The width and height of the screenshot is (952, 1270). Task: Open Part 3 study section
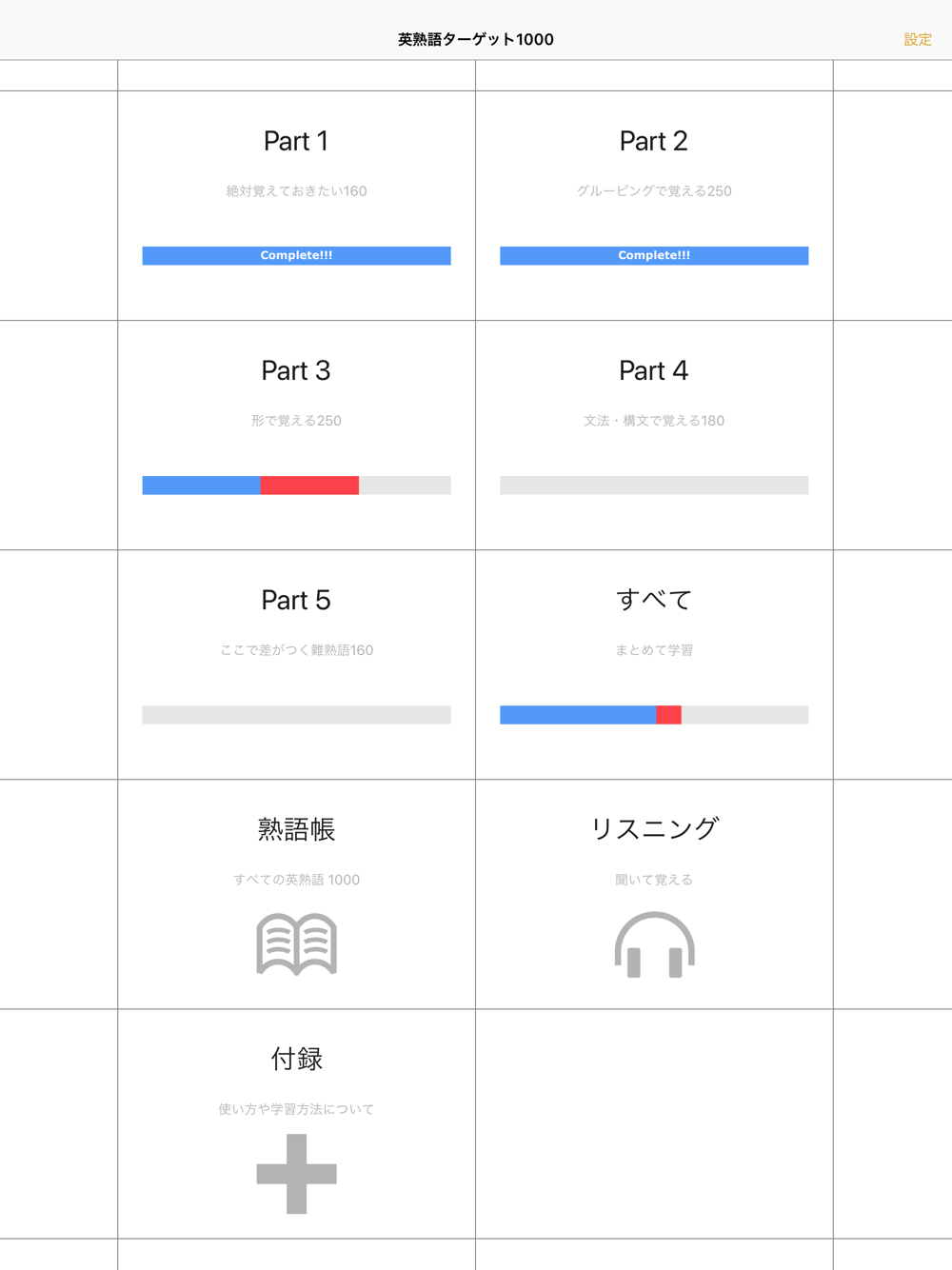[x=296, y=370]
